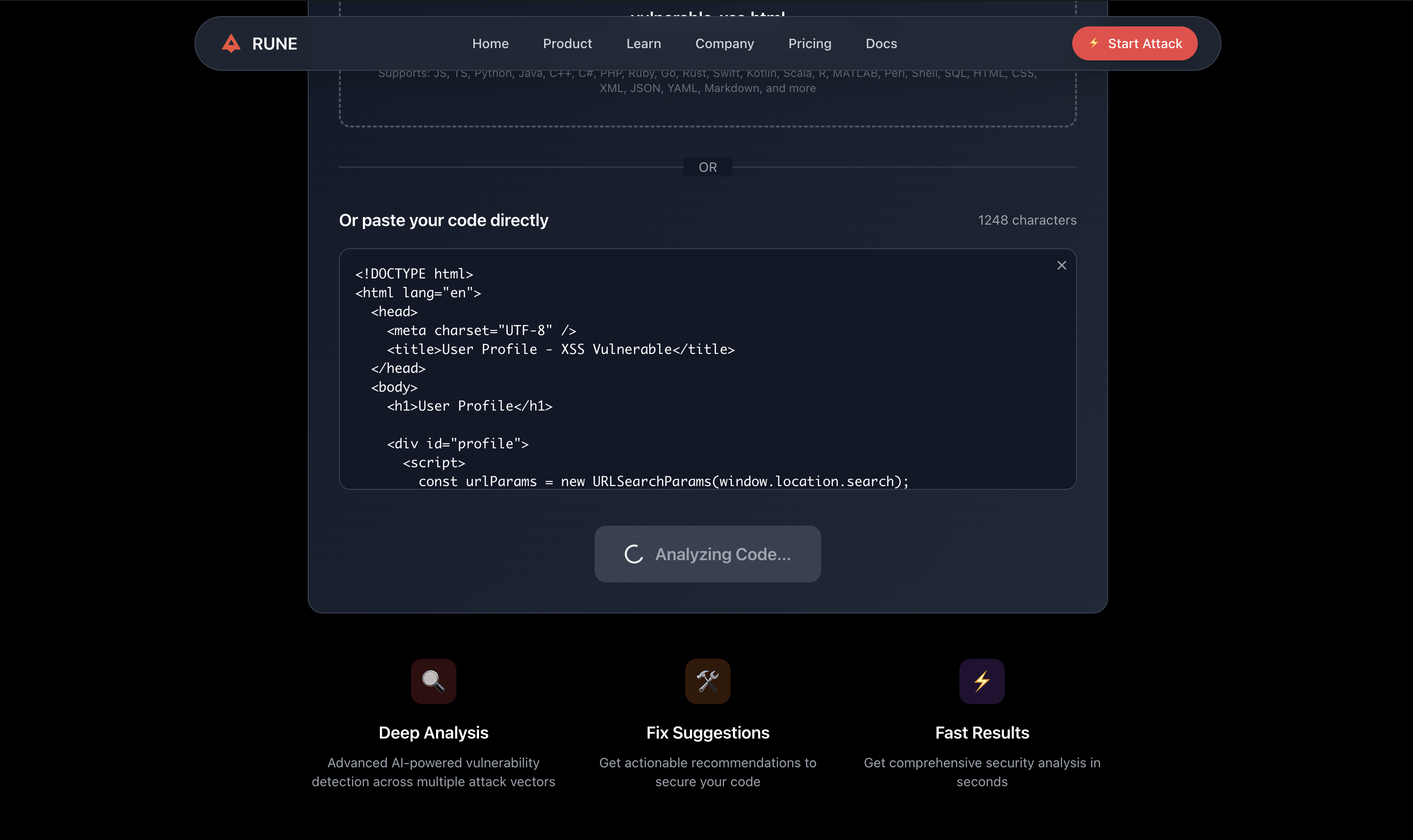Go to the Learn section
Viewport: 1413px width, 840px height.
pyautogui.click(x=644, y=43)
